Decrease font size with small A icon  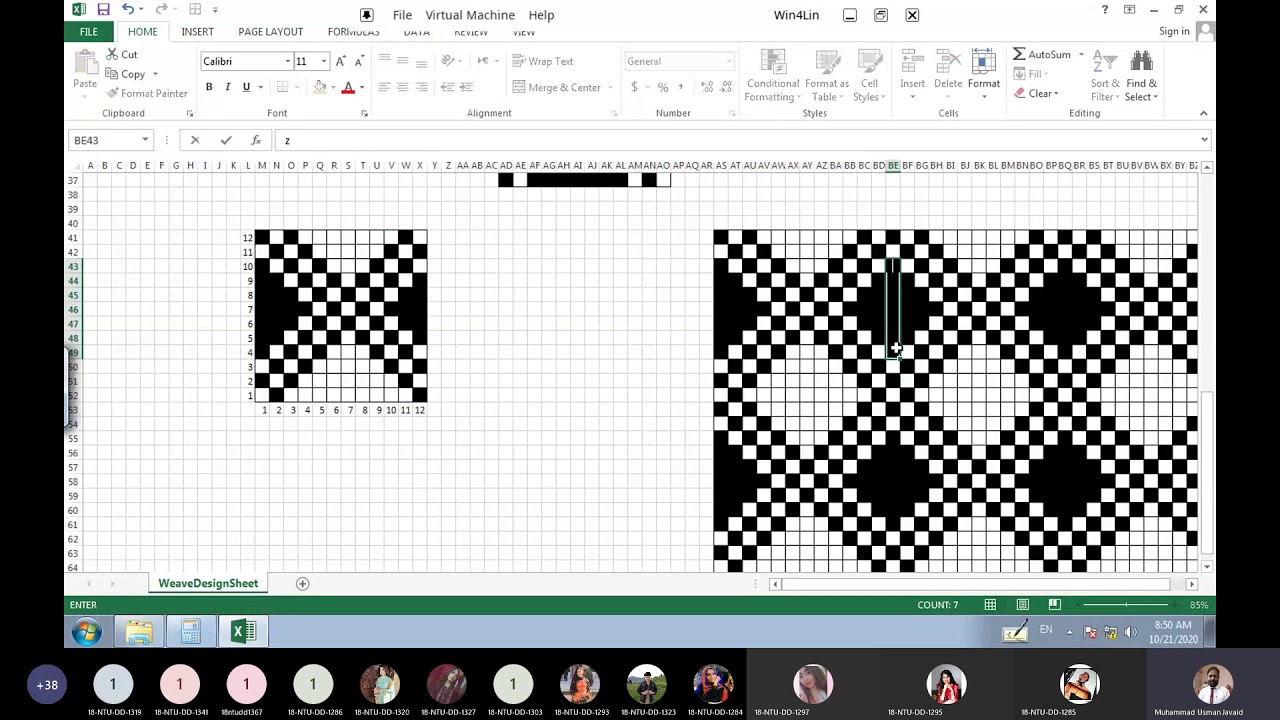click(x=358, y=62)
